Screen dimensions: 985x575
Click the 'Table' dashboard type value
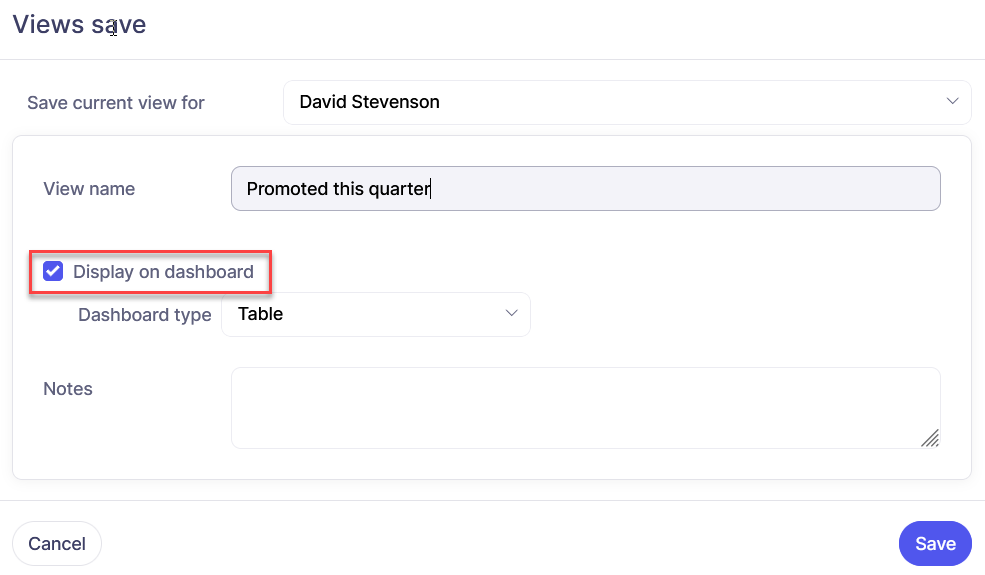tap(260, 314)
